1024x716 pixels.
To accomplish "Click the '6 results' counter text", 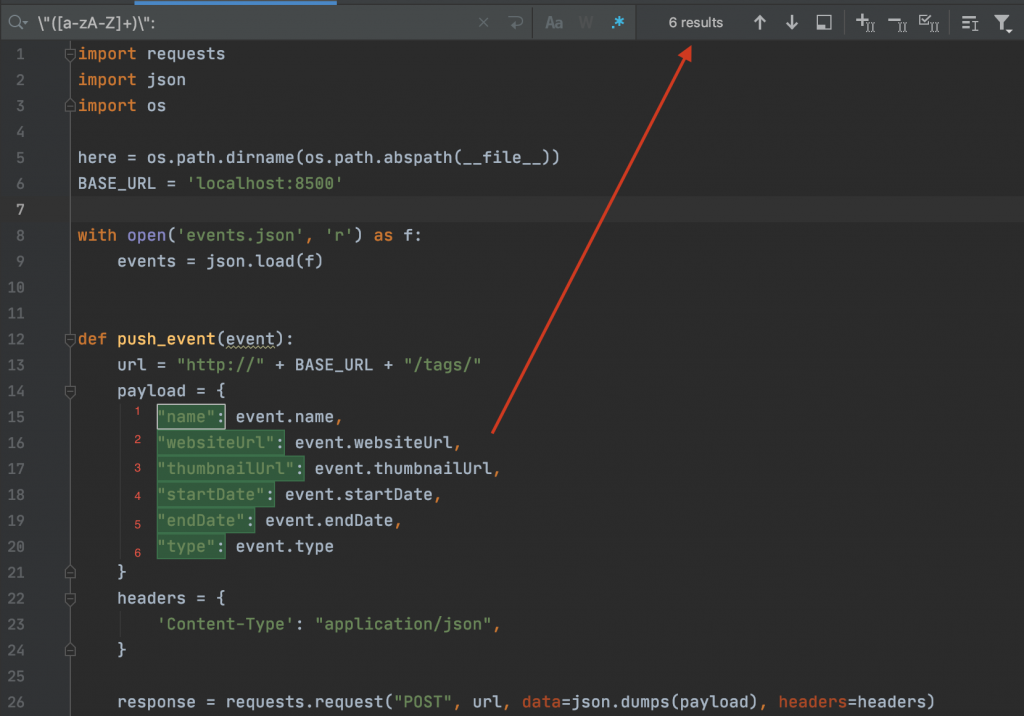I will [x=696, y=23].
